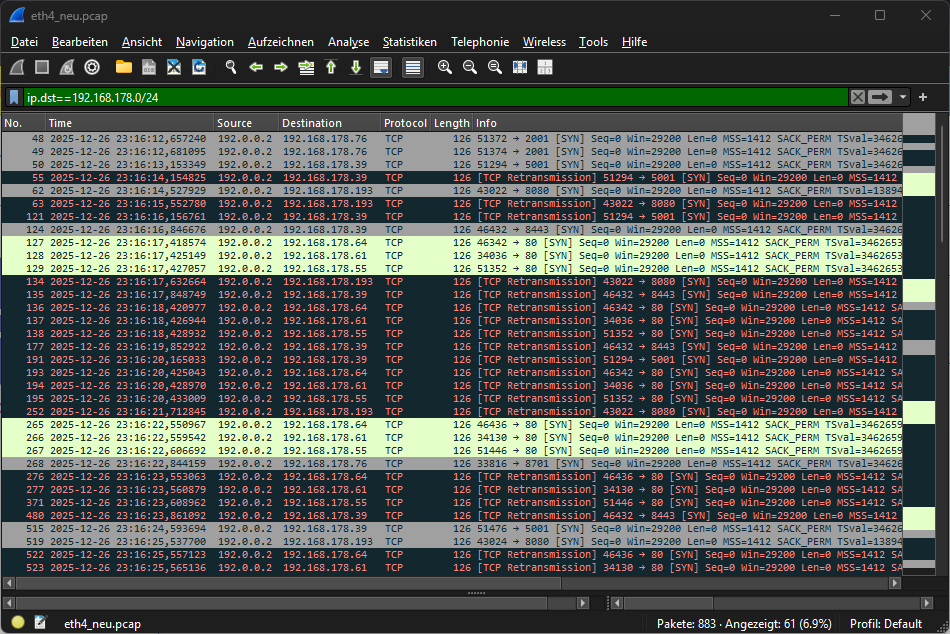Image resolution: width=950 pixels, height=634 pixels.
Task: Open capture file properties icon in the status bar
Action: 41,622
